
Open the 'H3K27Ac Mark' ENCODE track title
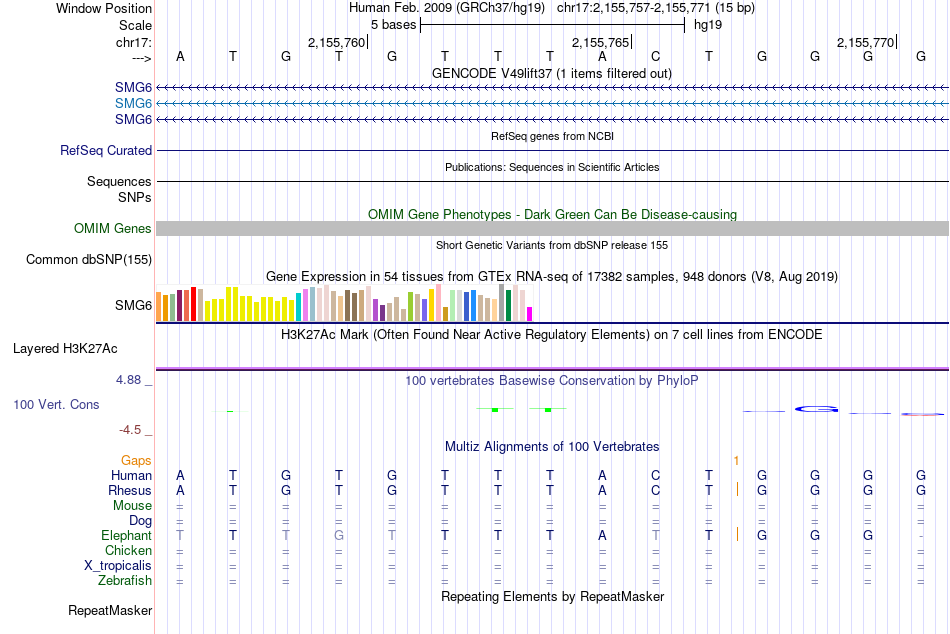coord(551,335)
